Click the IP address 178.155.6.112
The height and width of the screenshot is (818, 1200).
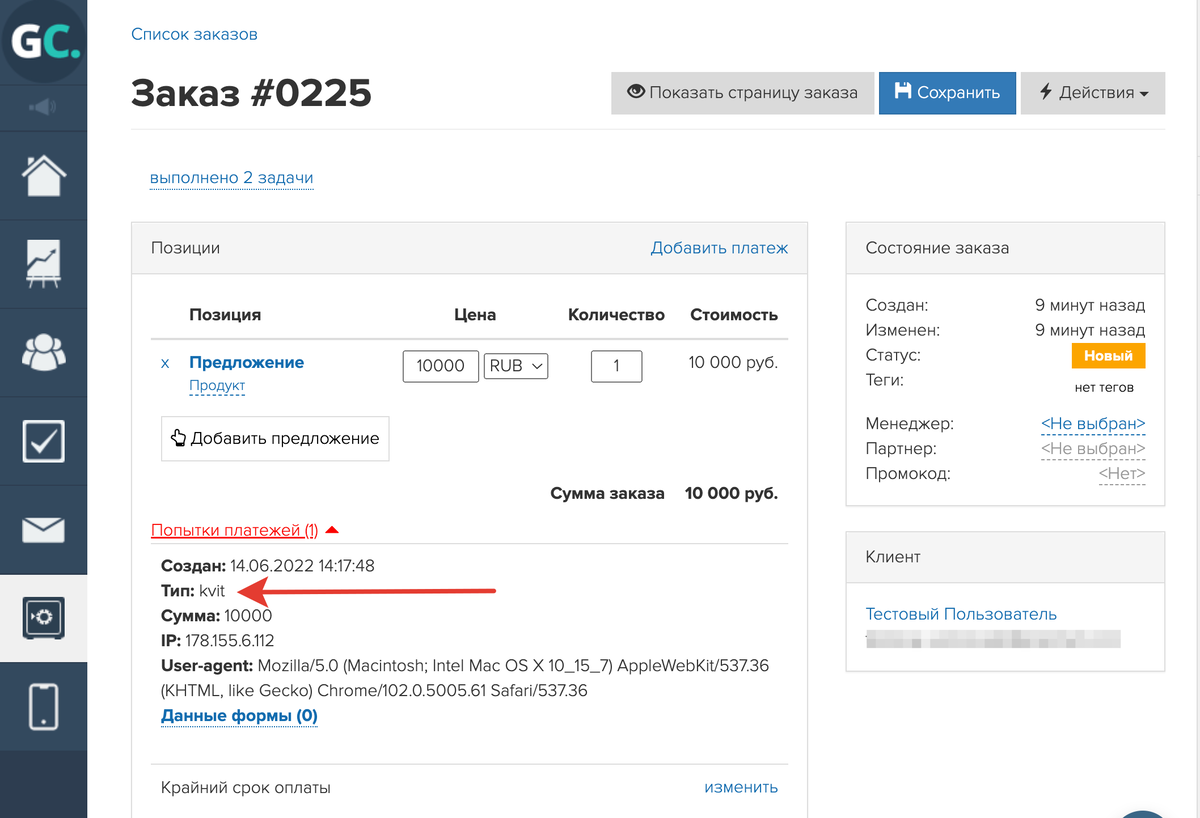pyautogui.click(x=229, y=640)
